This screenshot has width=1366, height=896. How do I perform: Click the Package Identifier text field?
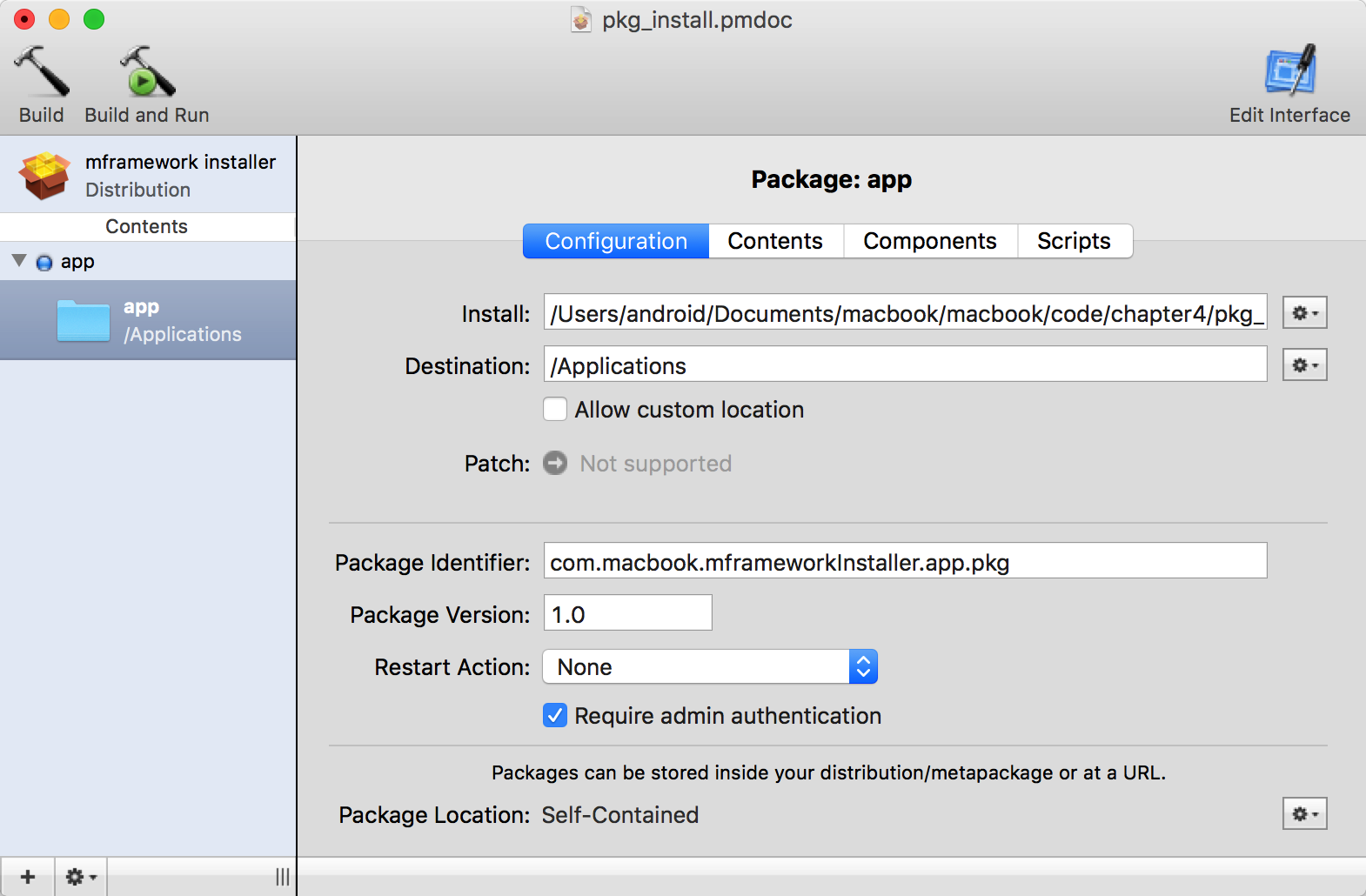click(905, 561)
